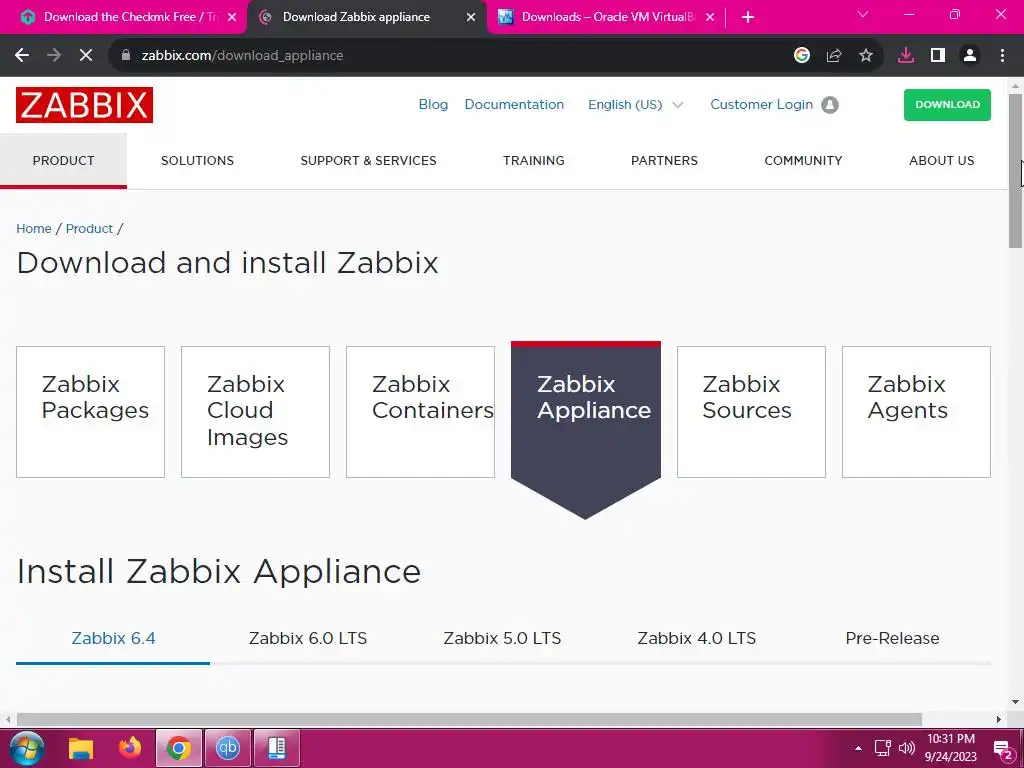Open Chrome three-dot menu
This screenshot has width=1024, height=768.
[1002, 56]
